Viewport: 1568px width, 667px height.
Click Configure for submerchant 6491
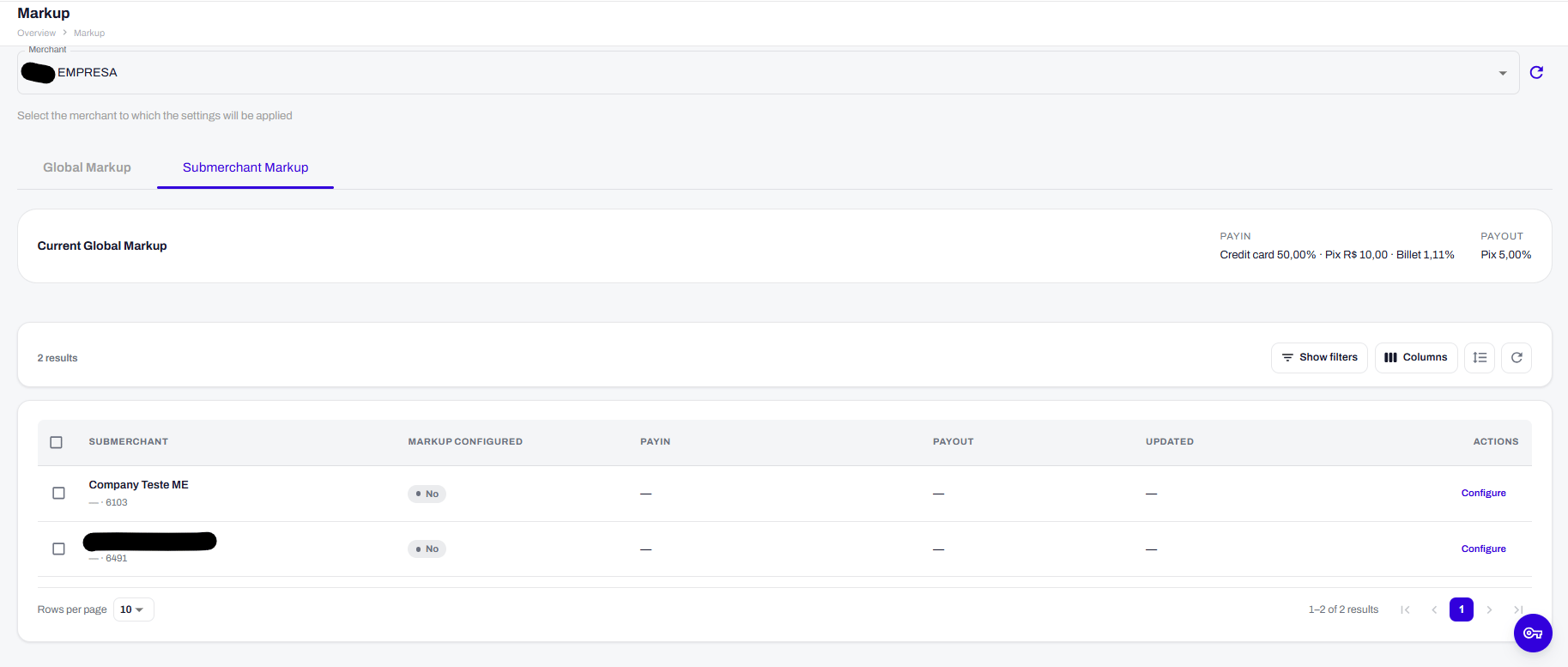click(1483, 549)
